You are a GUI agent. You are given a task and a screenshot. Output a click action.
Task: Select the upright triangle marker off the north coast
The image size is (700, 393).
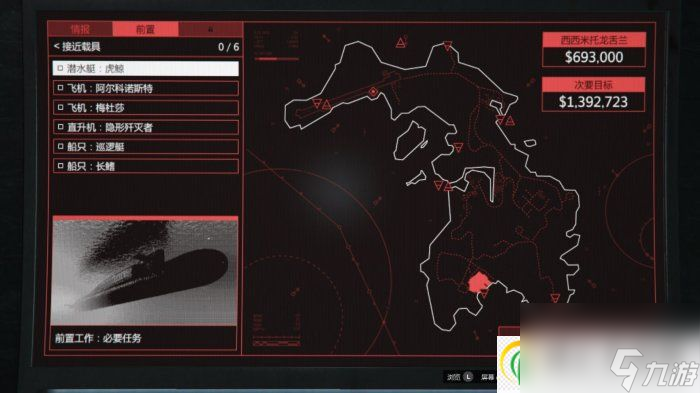400,43
